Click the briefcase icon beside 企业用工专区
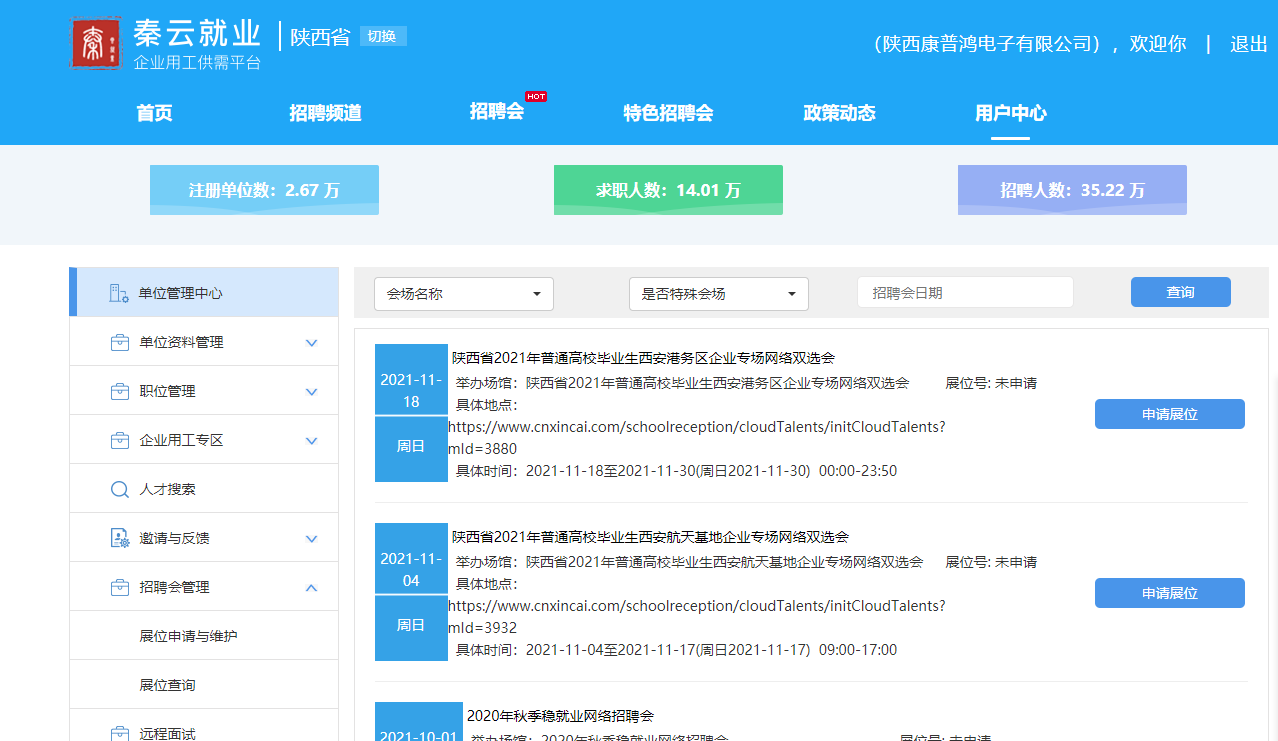 [120, 440]
